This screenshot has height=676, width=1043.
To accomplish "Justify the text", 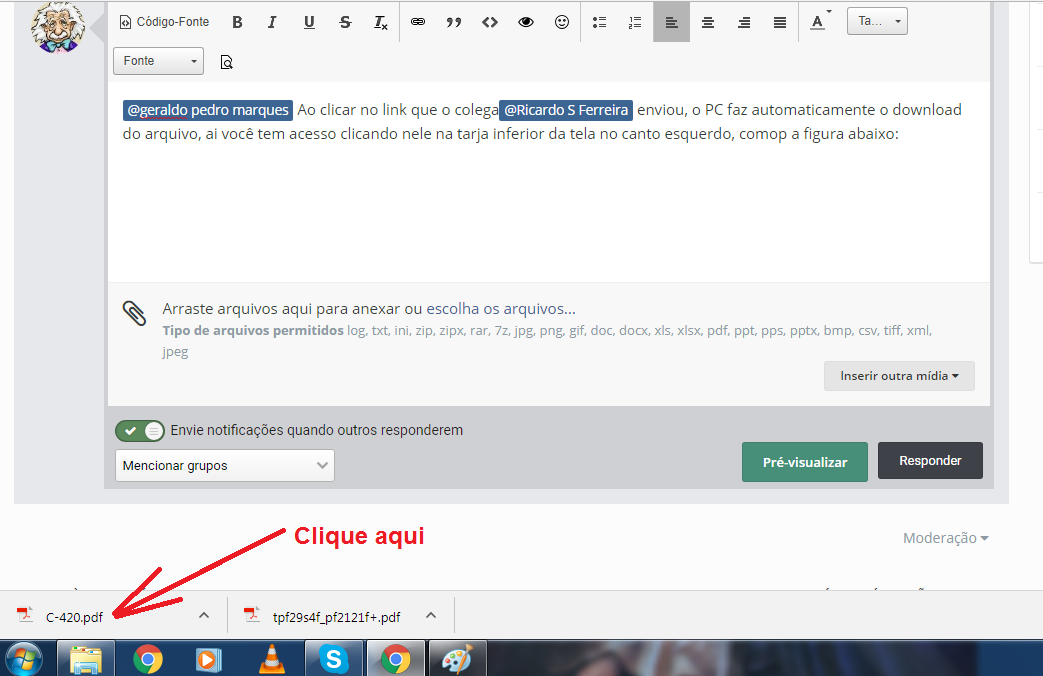I will 780,22.
